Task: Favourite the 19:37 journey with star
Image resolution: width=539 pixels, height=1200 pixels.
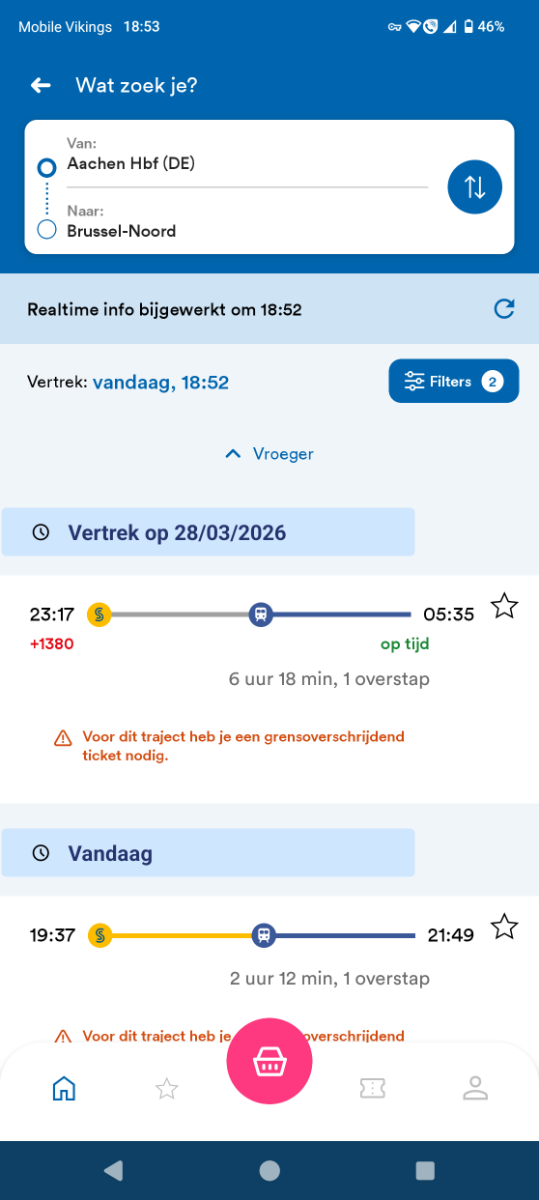Action: (505, 928)
